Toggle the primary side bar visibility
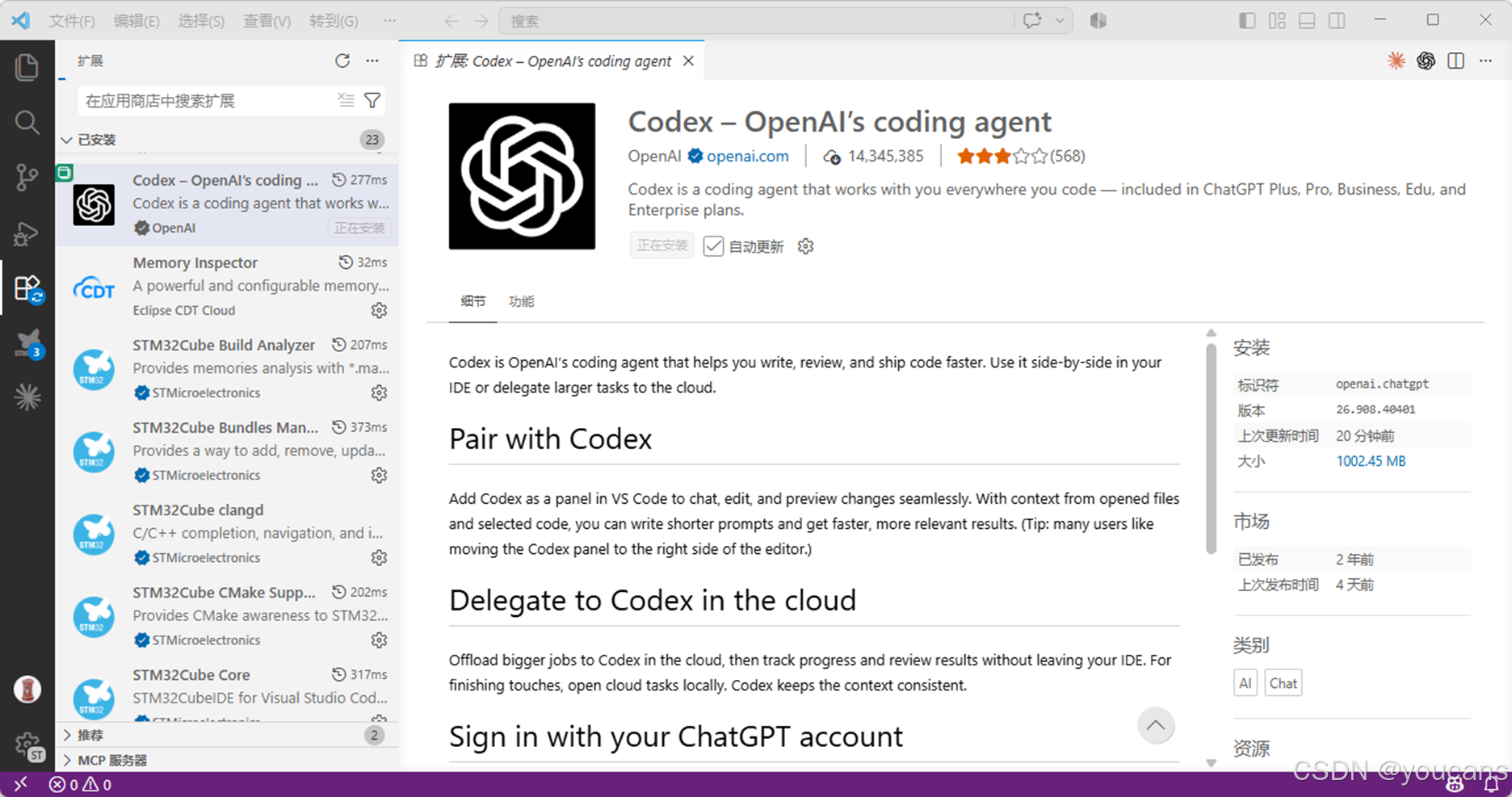Image resolution: width=1512 pixels, height=797 pixels. click(1247, 21)
